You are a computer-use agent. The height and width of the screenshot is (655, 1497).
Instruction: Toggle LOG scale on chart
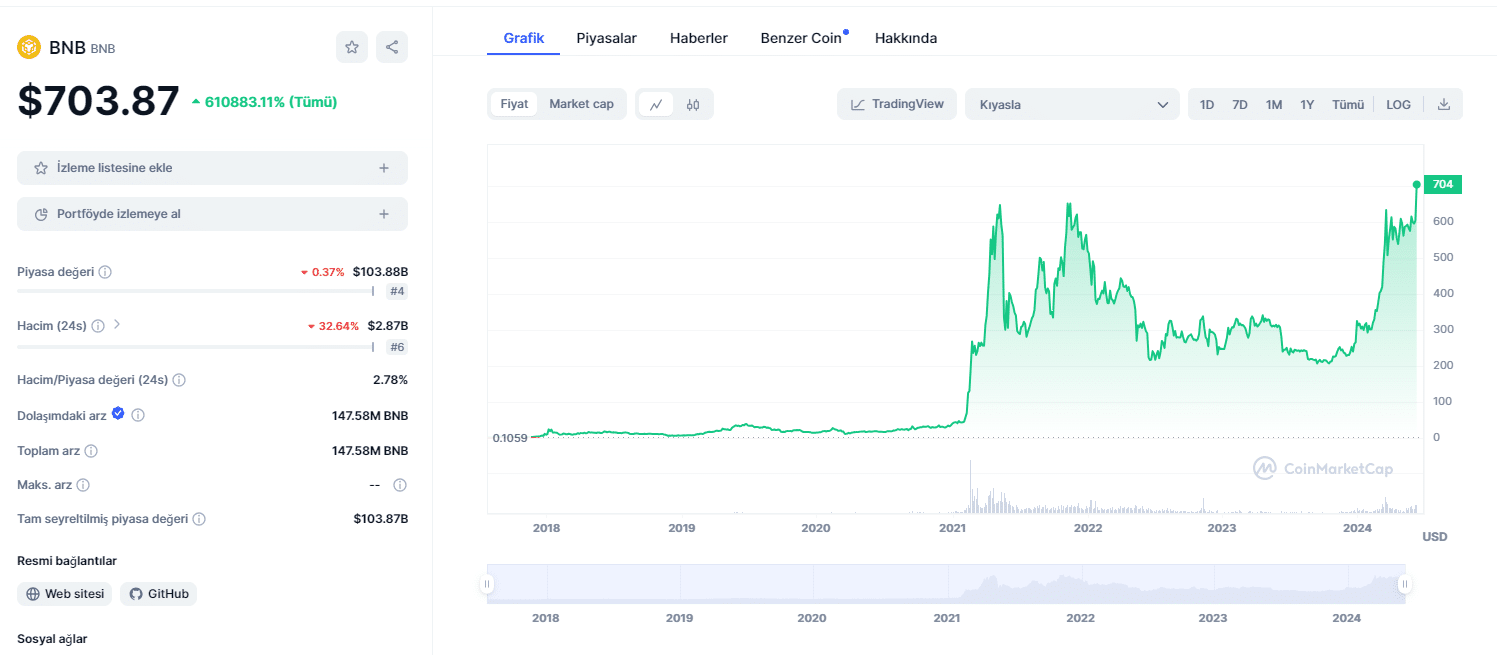1398,104
